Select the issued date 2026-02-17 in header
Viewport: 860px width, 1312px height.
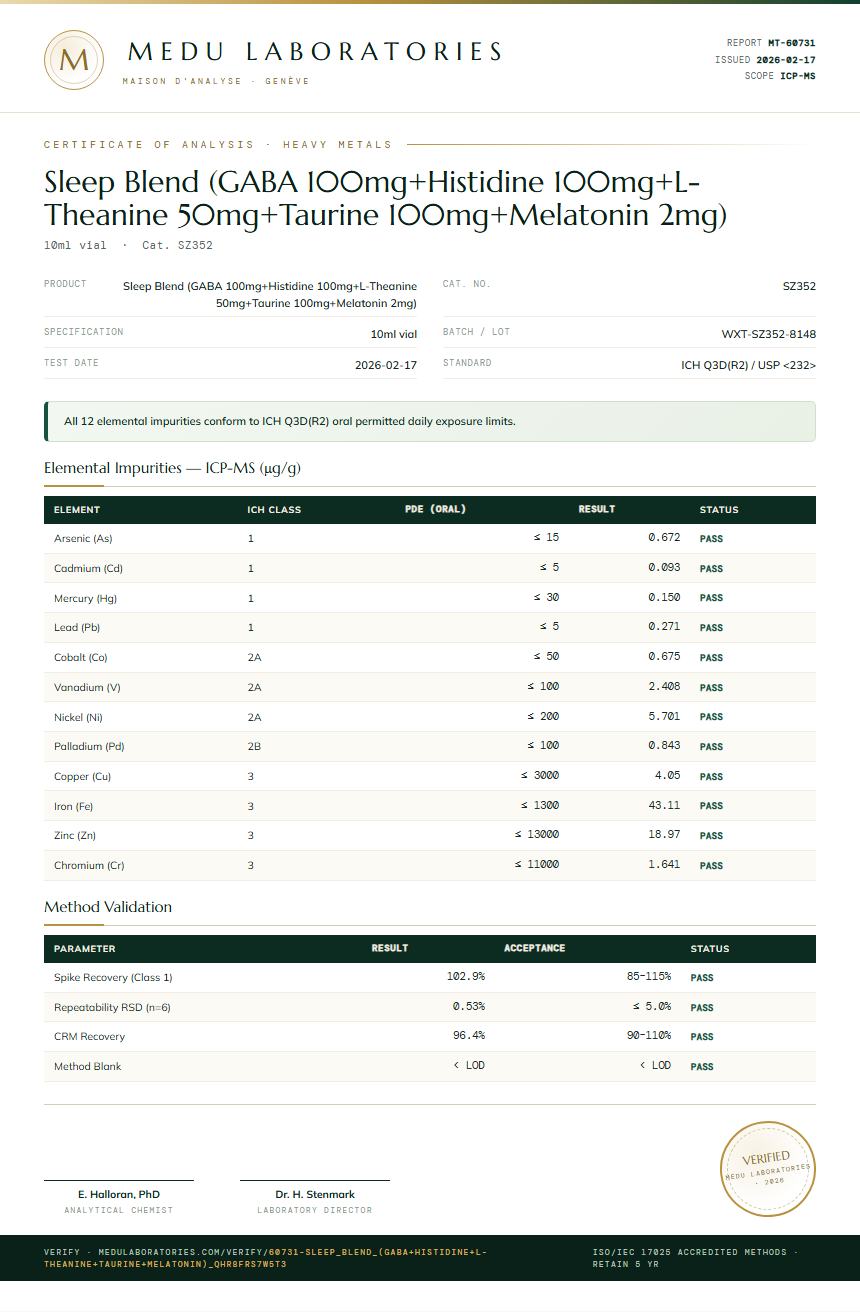tap(785, 60)
